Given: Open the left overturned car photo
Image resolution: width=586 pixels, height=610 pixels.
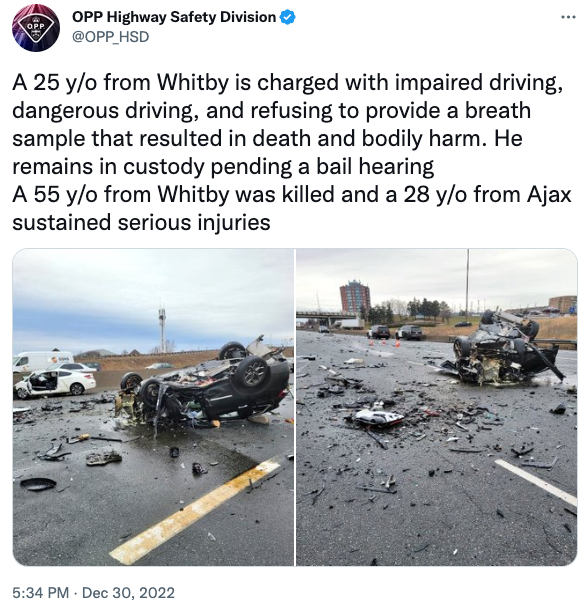Looking at the screenshot, I should click(x=153, y=407).
